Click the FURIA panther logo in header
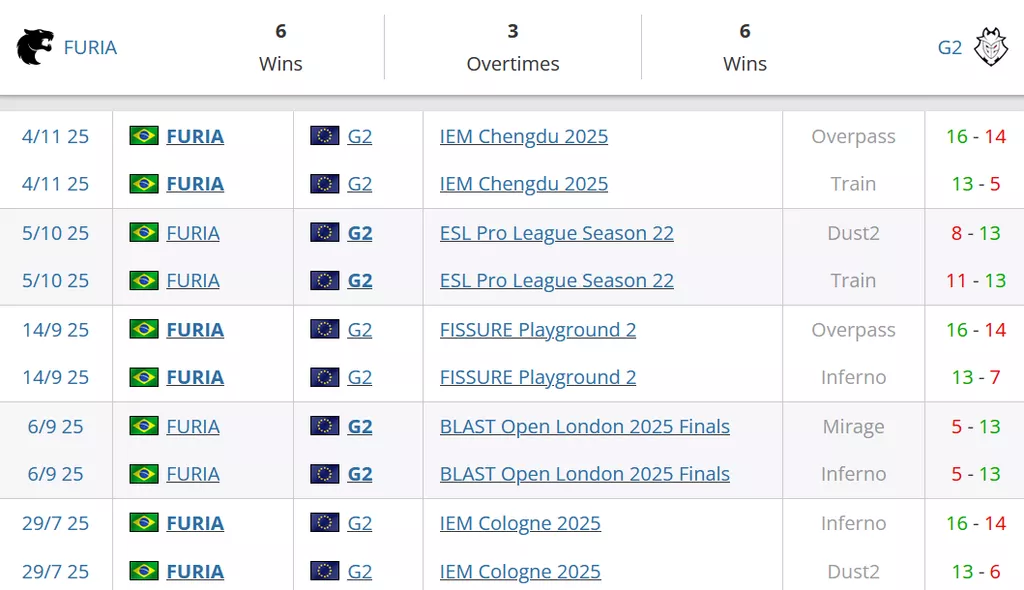 click(35, 47)
